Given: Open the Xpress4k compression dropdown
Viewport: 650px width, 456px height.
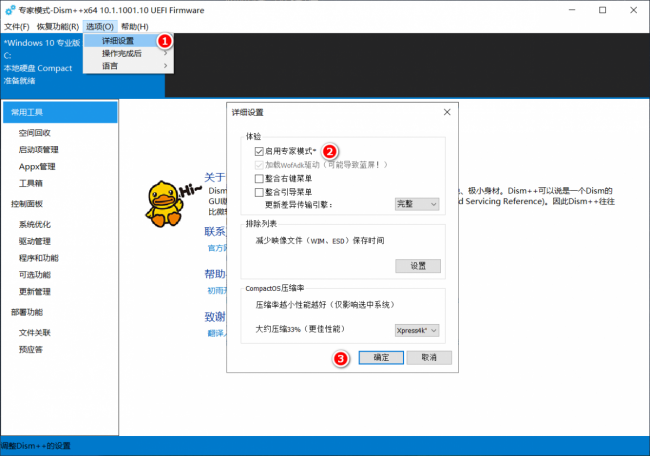Looking at the screenshot, I should (417, 330).
